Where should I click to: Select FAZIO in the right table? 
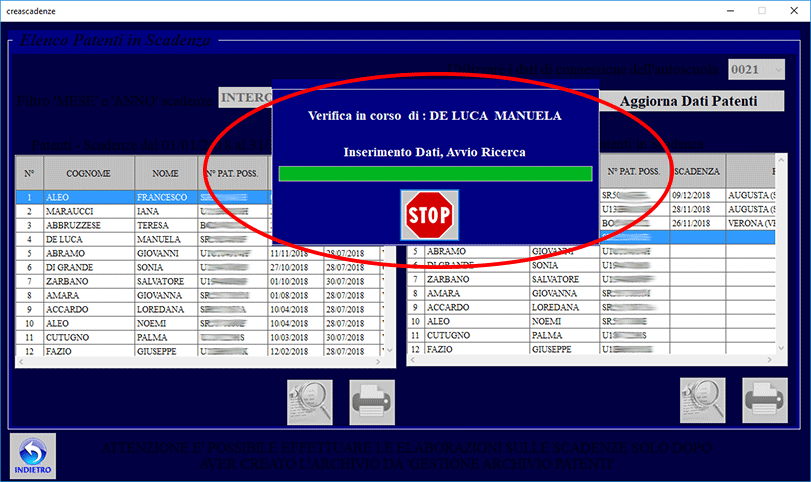coord(440,349)
